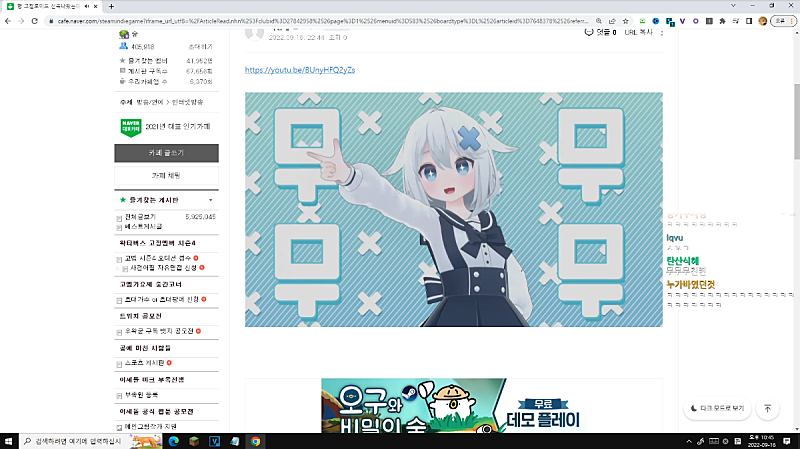Screen dimensions: 800x449
Task: Expand the 즐겨찾는 게시판 dropdown arrow
Action: 210,200
